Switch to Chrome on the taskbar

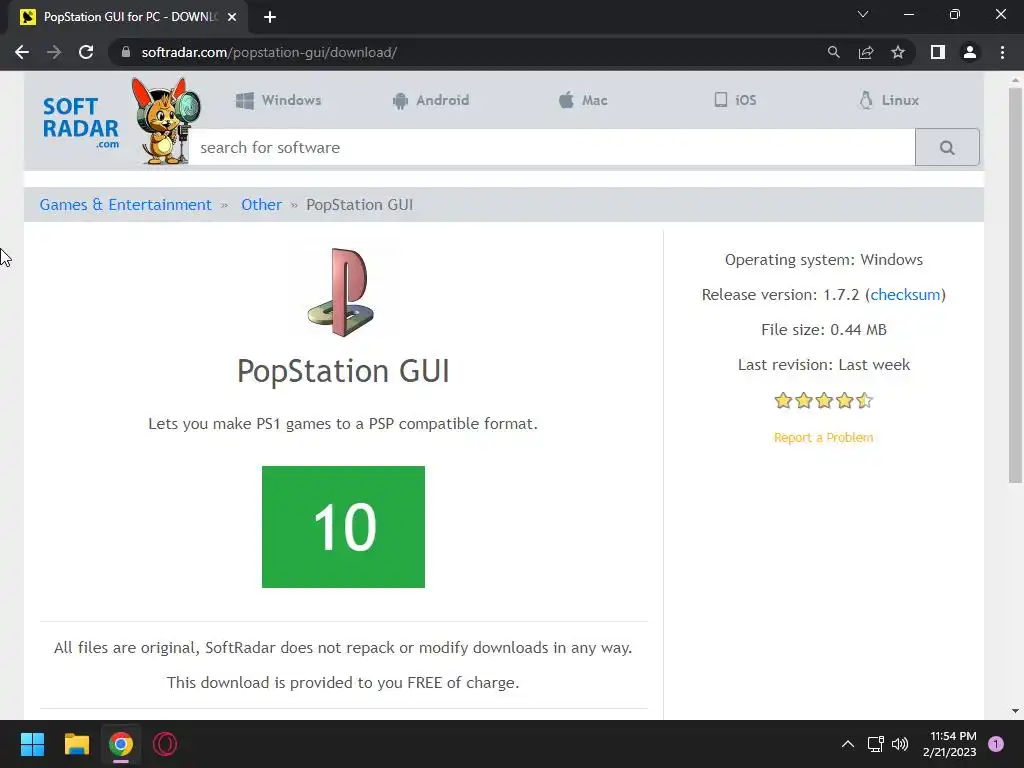pyautogui.click(x=121, y=744)
